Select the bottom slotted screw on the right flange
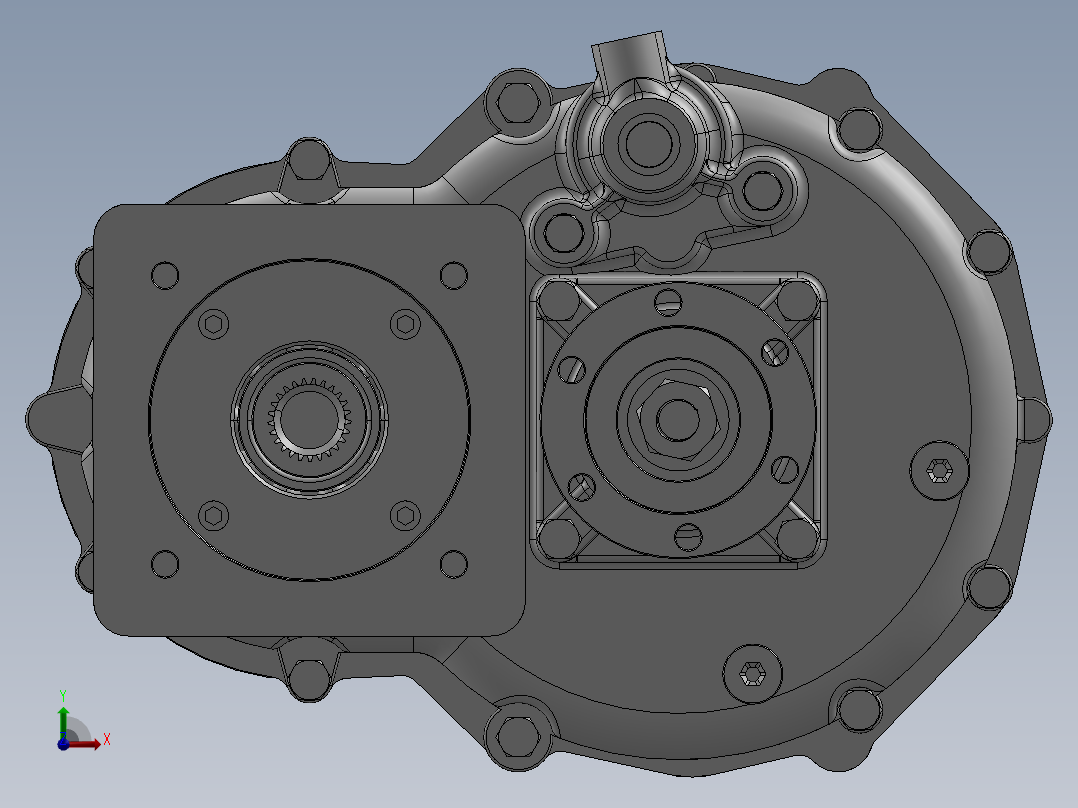The width and height of the screenshot is (1078, 808). tap(688, 537)
